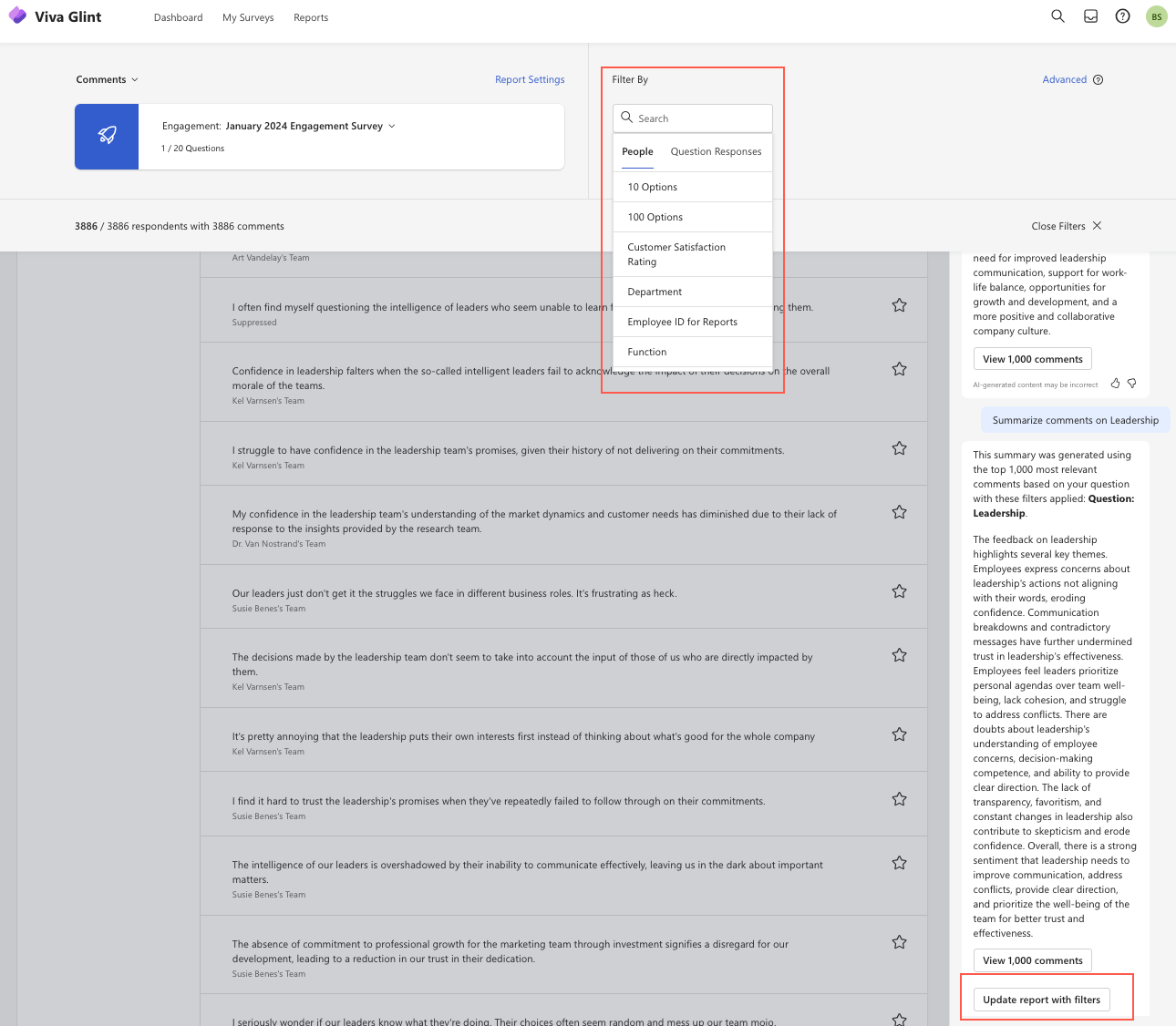Select Department filter option
The width and height of the screenshot is (1176, 1026).
(x=655, y=292)
